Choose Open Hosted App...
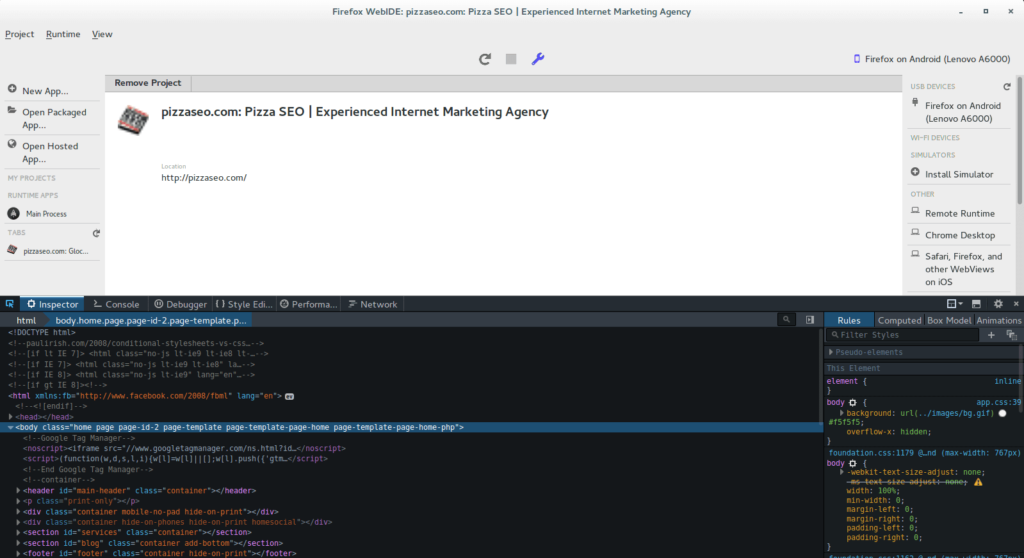This screenshot has height=558, width=1024. (52, 152)
